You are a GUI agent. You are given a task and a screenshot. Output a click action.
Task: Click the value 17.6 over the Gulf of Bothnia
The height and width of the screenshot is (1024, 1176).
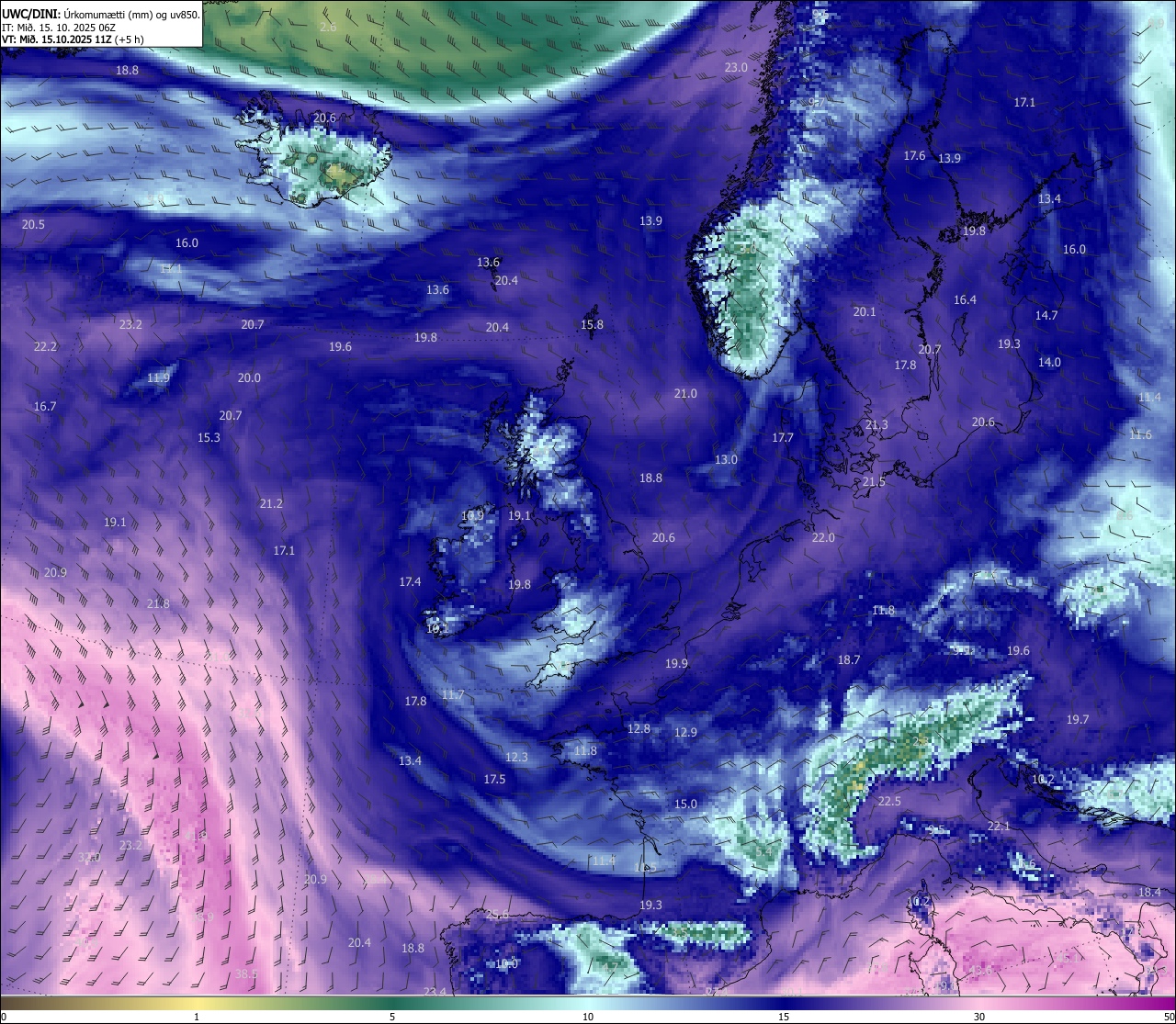click(914, 156)
